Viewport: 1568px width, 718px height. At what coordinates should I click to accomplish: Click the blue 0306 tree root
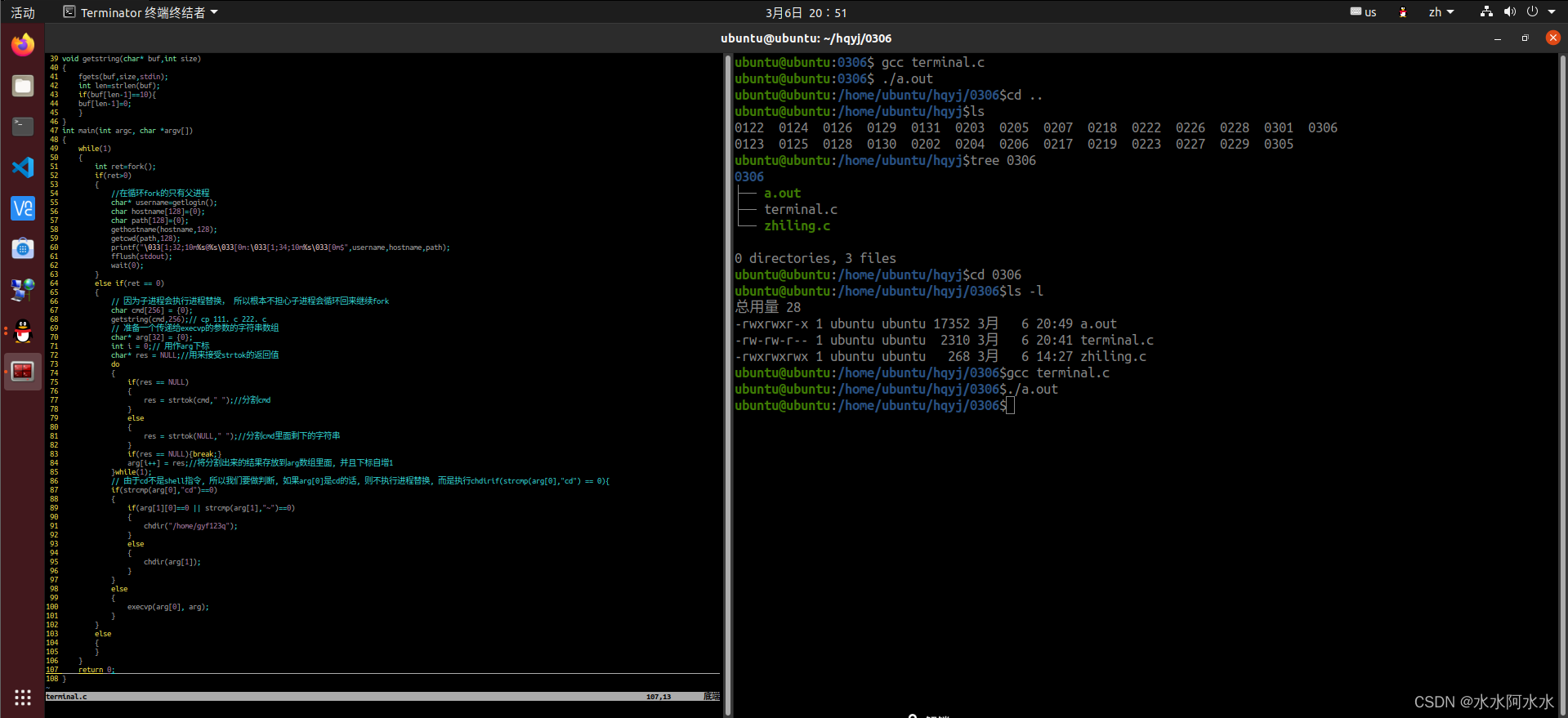749,177
